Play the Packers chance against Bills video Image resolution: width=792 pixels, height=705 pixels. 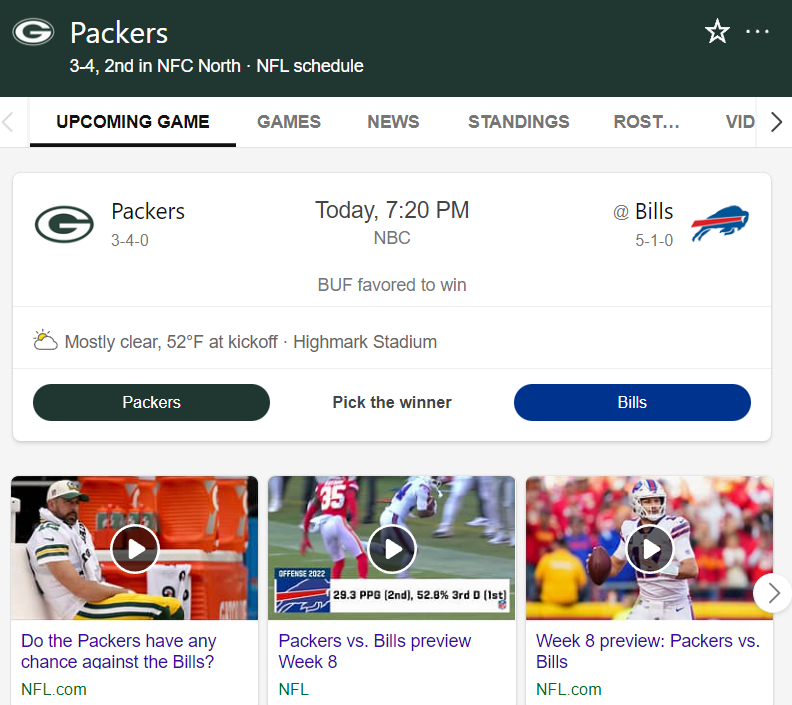point(135,549)
